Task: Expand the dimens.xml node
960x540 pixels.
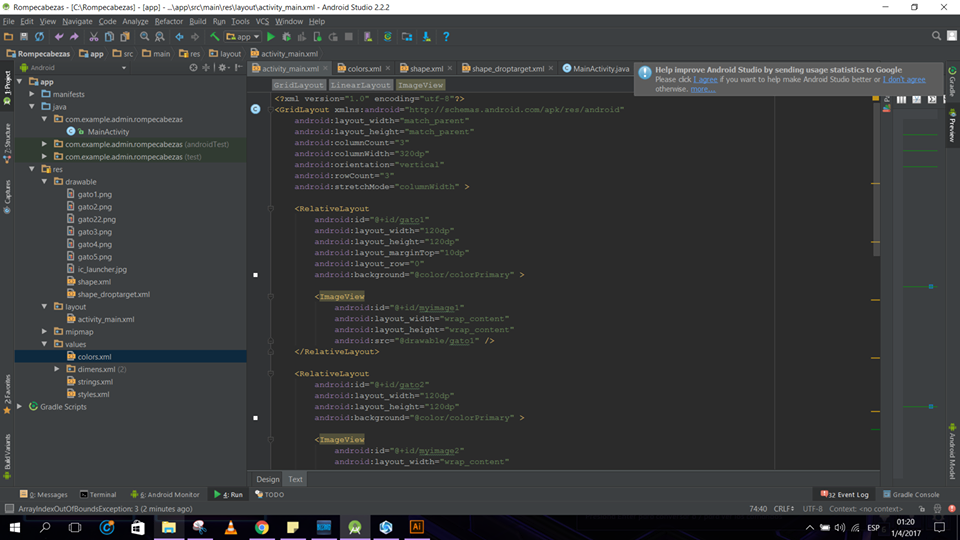Action: tap(57, 369)
